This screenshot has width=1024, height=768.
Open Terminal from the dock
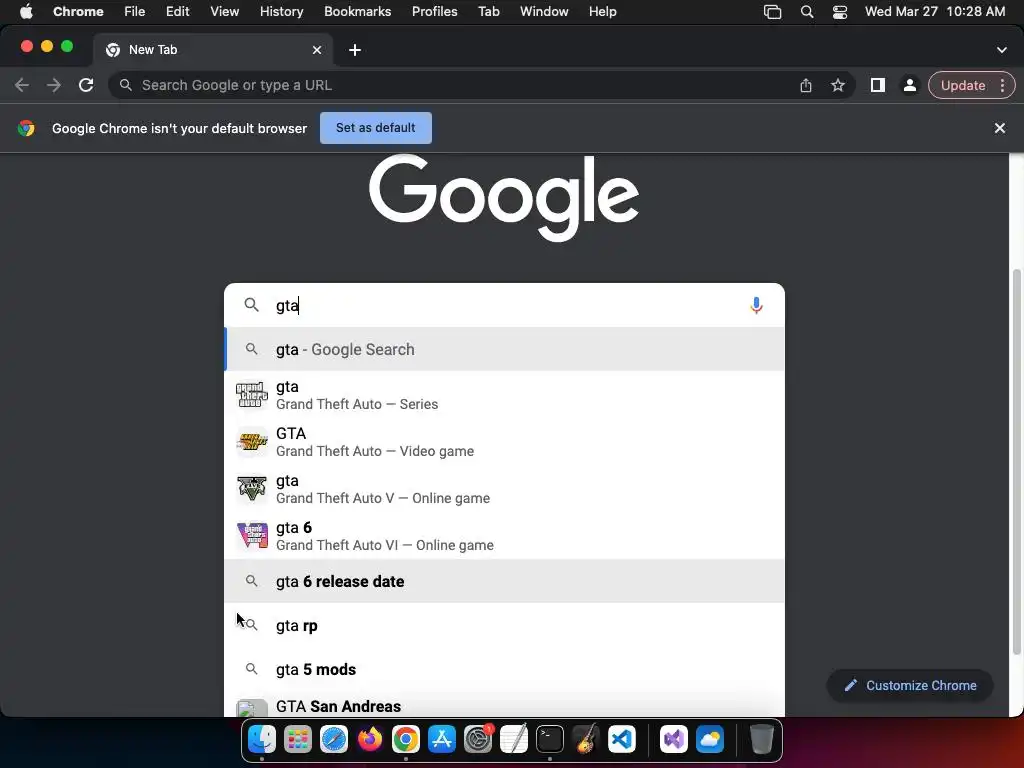click(x=550, y=739)
